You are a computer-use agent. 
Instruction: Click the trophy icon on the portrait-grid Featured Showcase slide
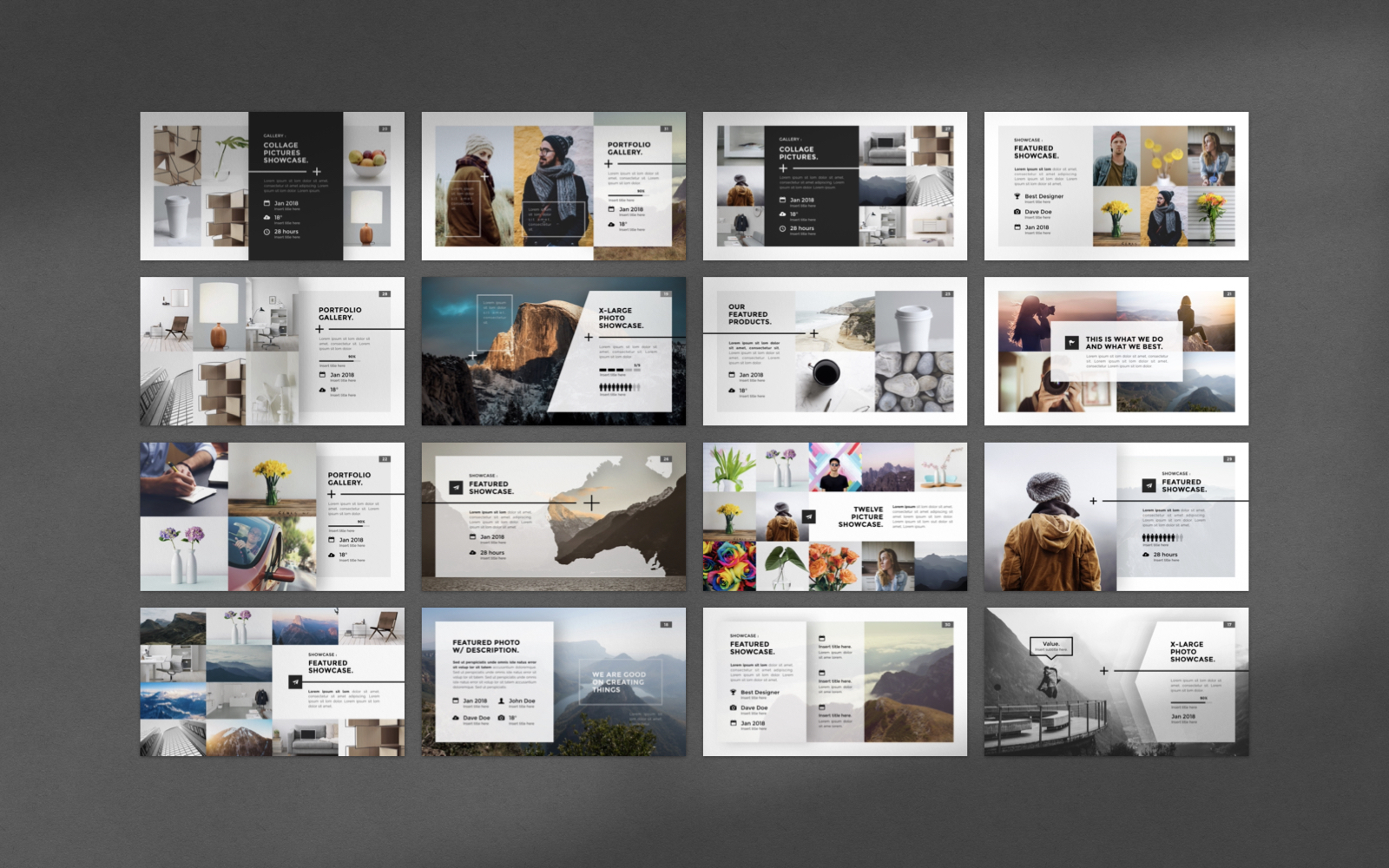1017,196
